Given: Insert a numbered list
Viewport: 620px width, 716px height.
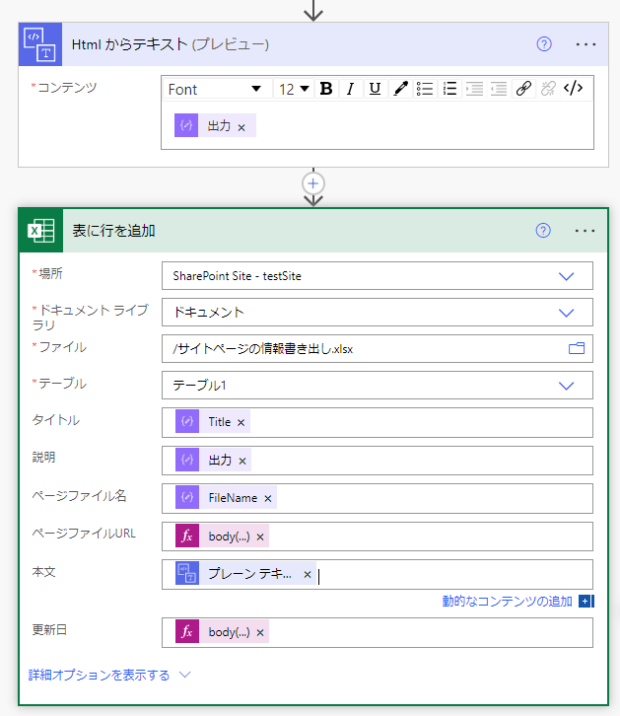Looking at the screenshot, I should [x=450, y=89].
